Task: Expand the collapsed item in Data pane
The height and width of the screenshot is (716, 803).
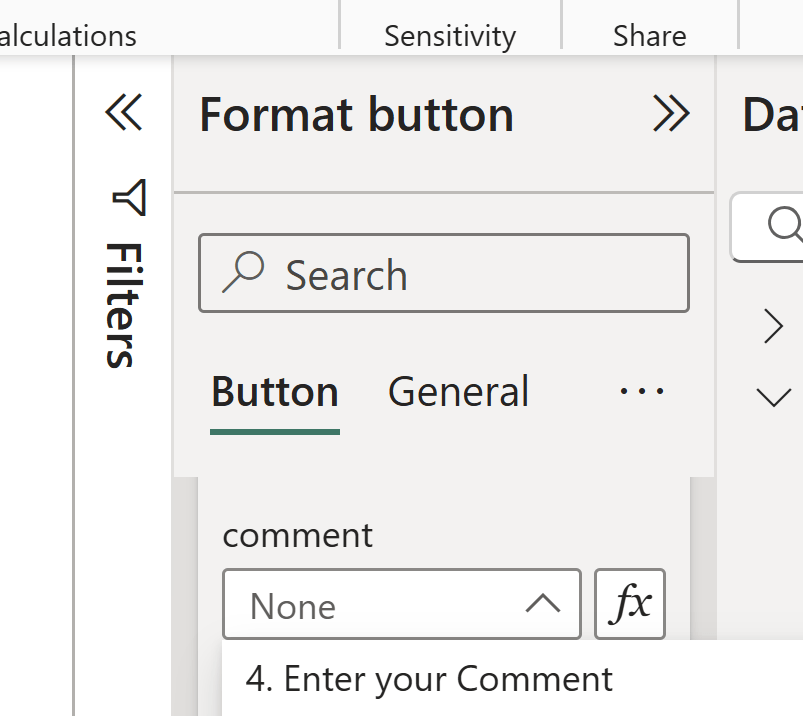Action: coord(773,326)
